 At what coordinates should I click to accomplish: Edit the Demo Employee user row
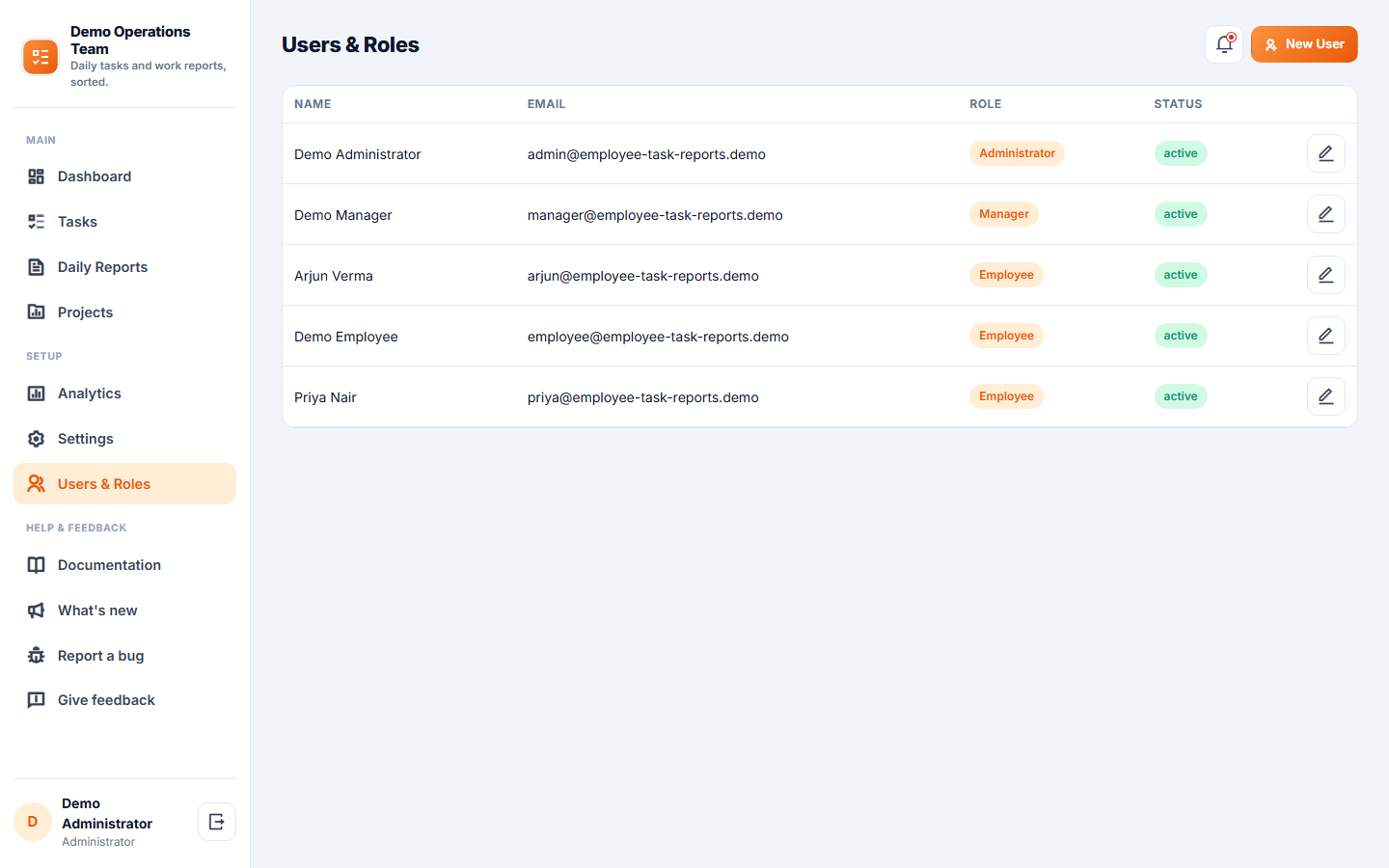pos(1326,336)
